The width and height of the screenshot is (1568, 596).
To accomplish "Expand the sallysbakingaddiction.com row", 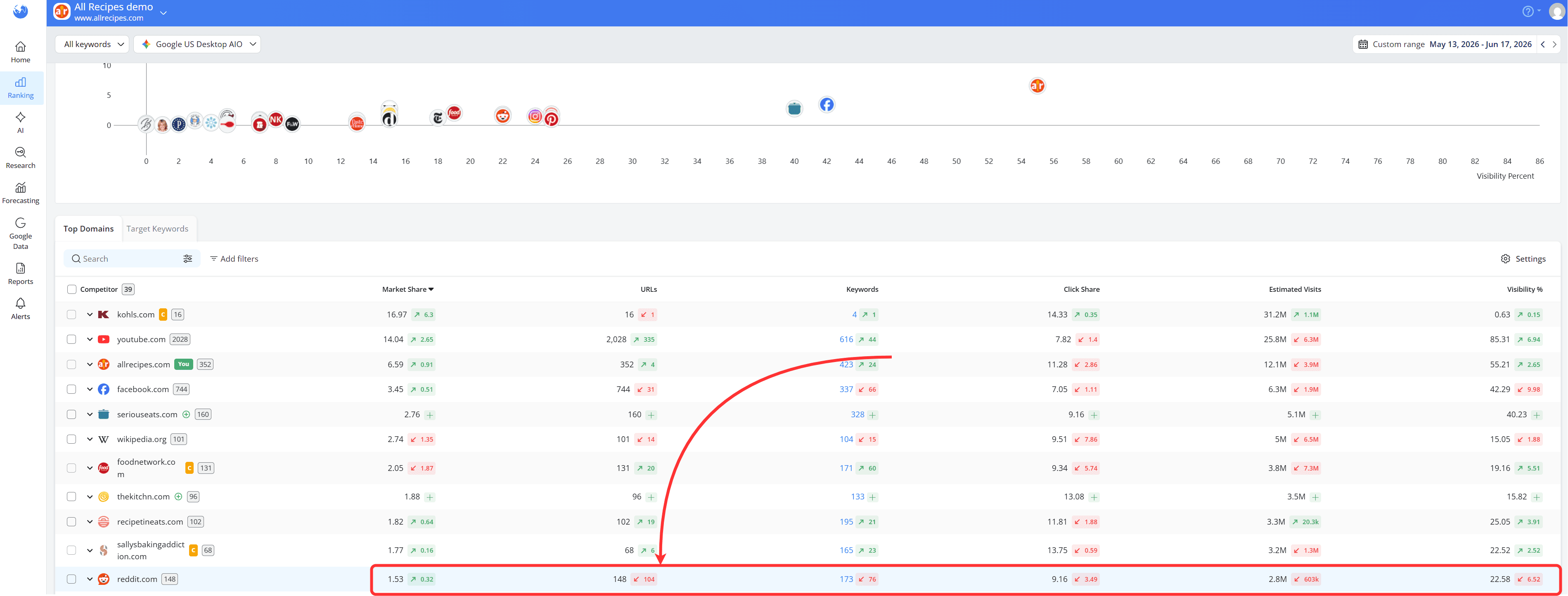I will point(90,550).
